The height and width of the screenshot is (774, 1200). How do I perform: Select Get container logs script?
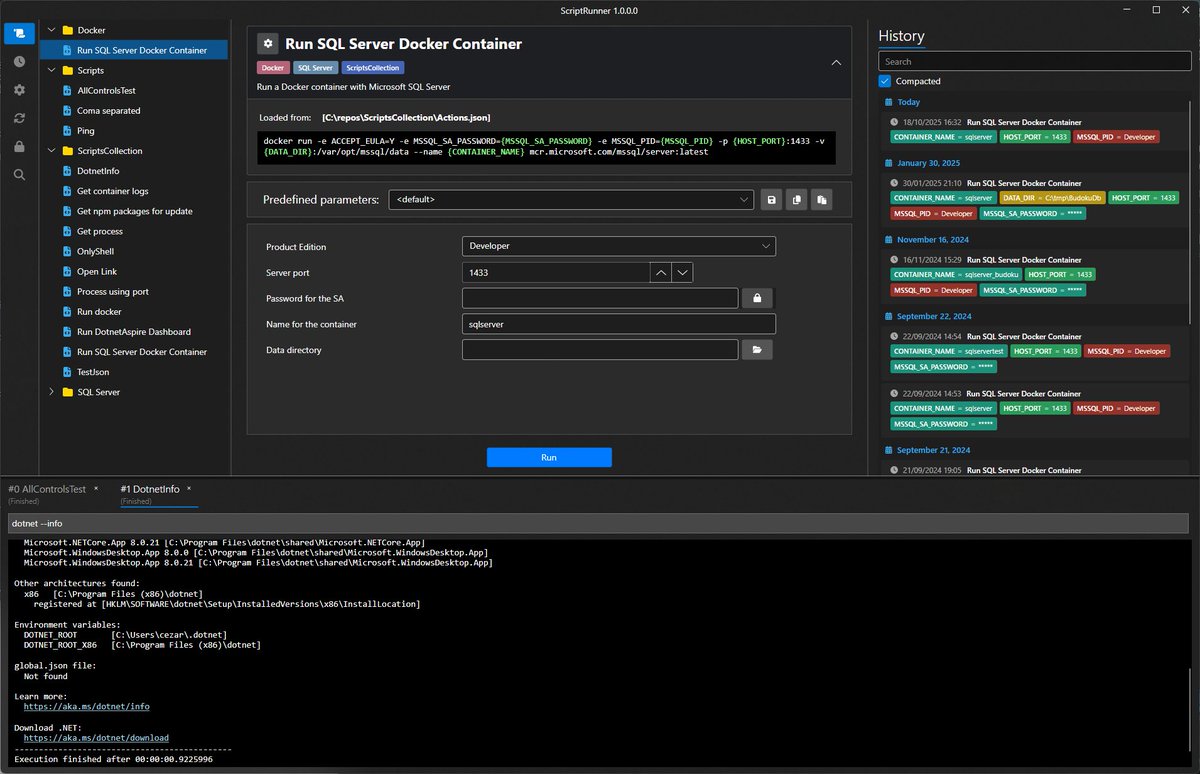point(112,191)
